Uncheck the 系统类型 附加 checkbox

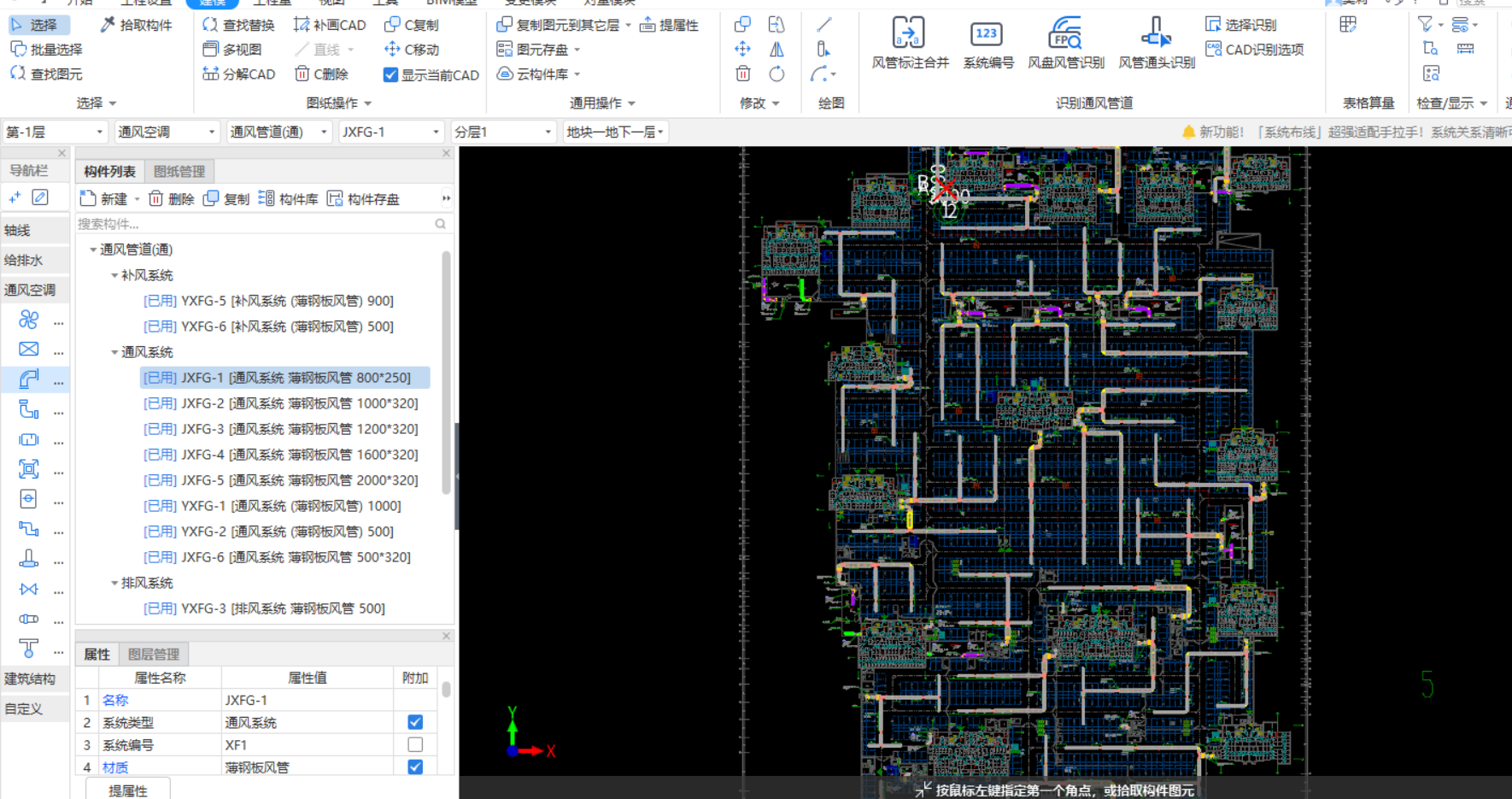click(x=415, y=722)
